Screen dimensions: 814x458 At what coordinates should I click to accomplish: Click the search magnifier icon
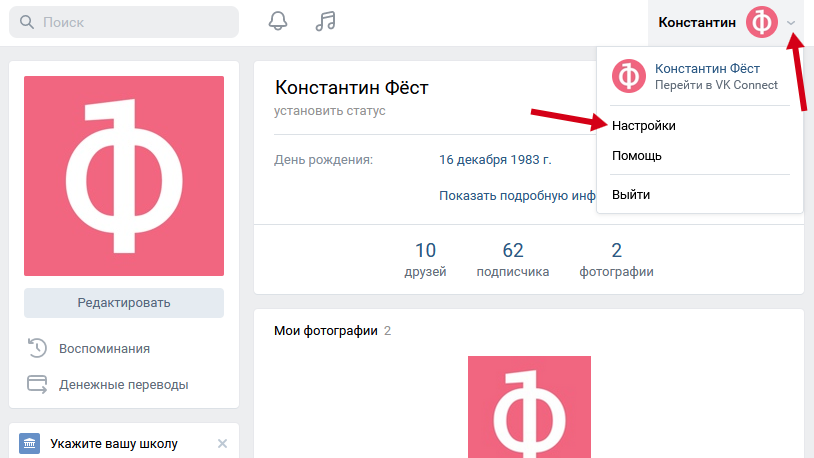[26, 22]
